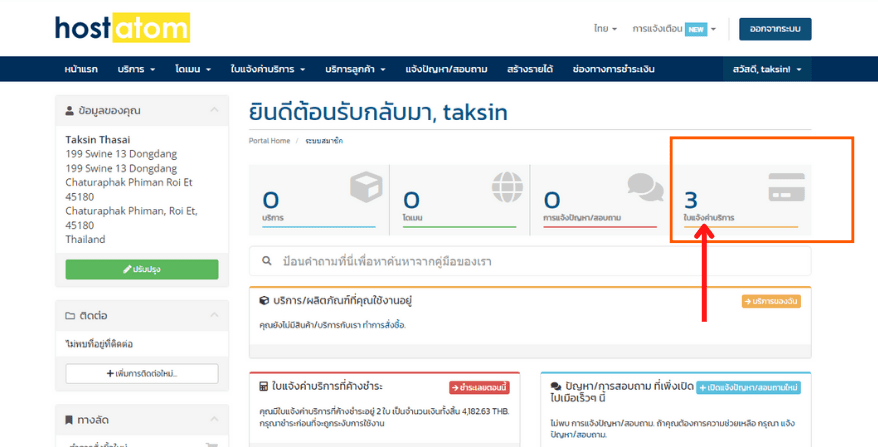Viewport: 878px width, 447px height.
Task: Click the NEW badge beside การแจ้งเตือน
Action: click(x=696, y=29)
